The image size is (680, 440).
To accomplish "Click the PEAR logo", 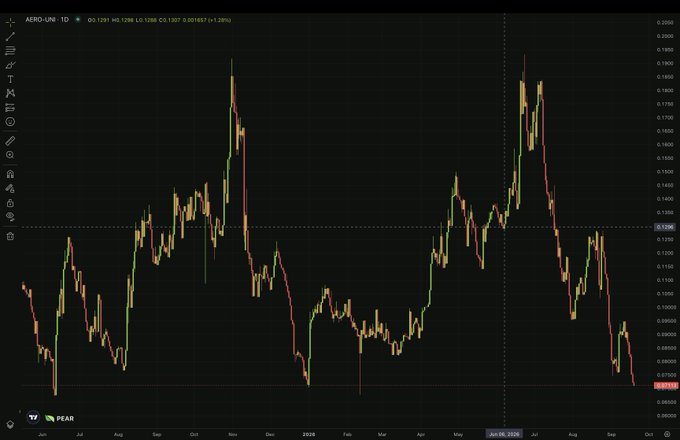I will pyautogui.click(x=59, y=418).
